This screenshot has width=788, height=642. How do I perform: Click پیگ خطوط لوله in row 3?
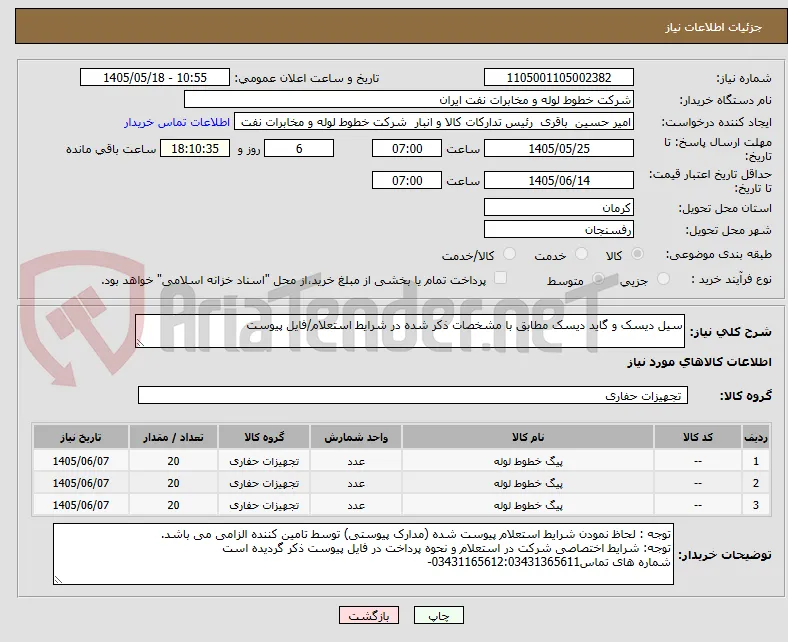coord(528,505)
